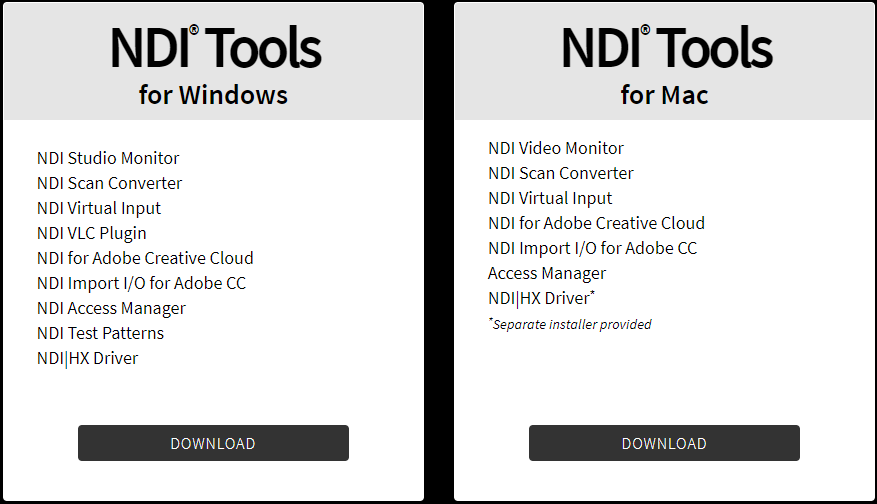The width and height of the screenshot is (877, 504).
Task: Select 'NDI Studio Monitor' in Windows list
Action: tap(108, 158)
